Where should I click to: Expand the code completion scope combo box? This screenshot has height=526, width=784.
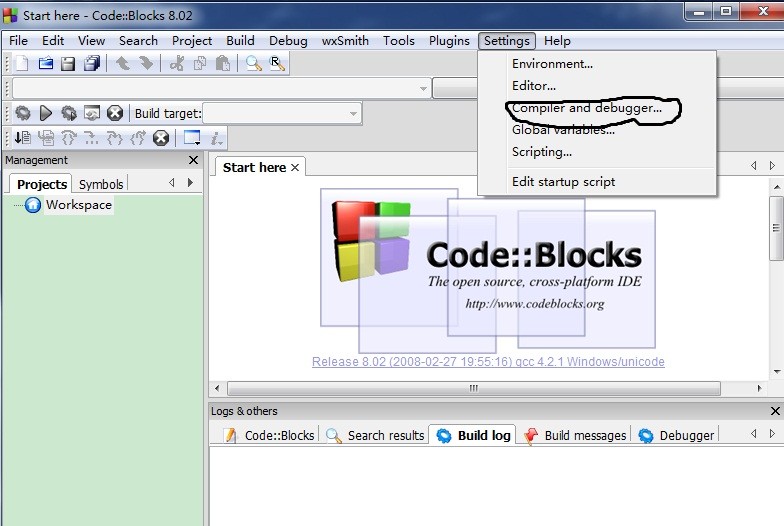[222, 88]
